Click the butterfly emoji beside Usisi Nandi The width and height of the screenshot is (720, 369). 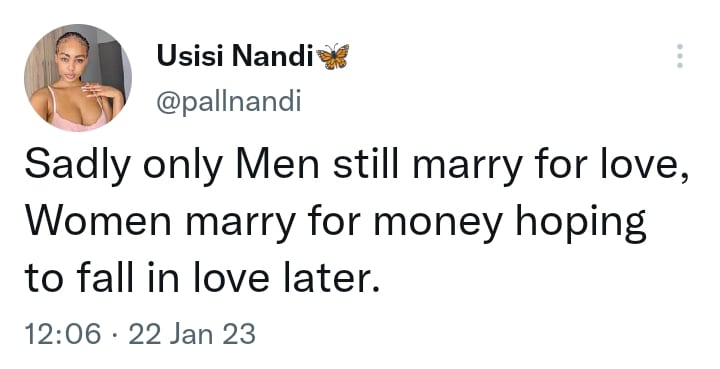(x=333, y=56)
